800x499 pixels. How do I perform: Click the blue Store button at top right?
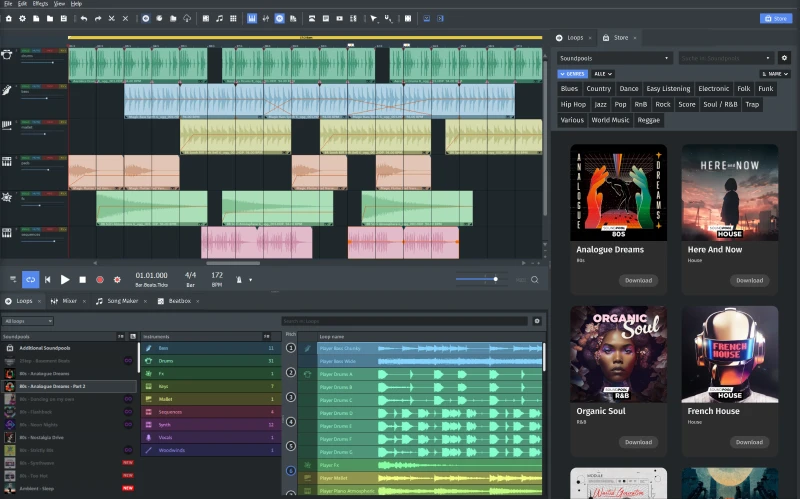pyautogui.click(x=776, y=18)
